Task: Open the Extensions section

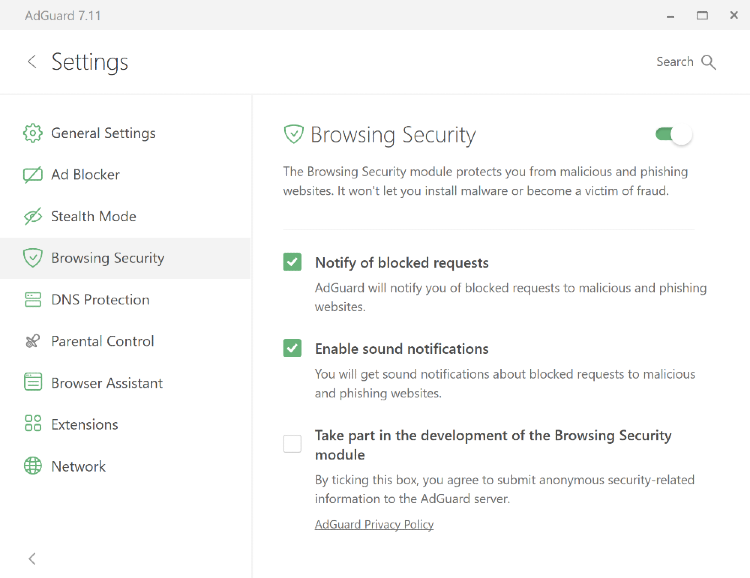Action: pyautogui.click(x=125, y=424)
